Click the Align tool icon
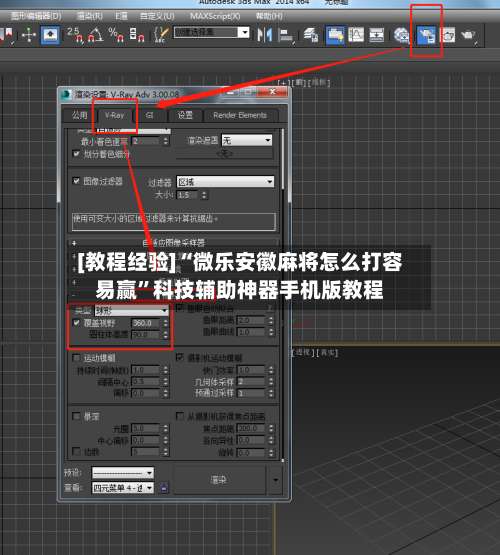The width and height of the screenshot is (500, 555). pos(286,36)
